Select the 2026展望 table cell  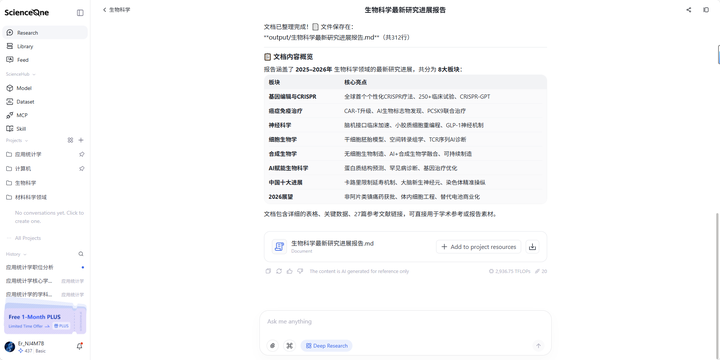point(281,197)
